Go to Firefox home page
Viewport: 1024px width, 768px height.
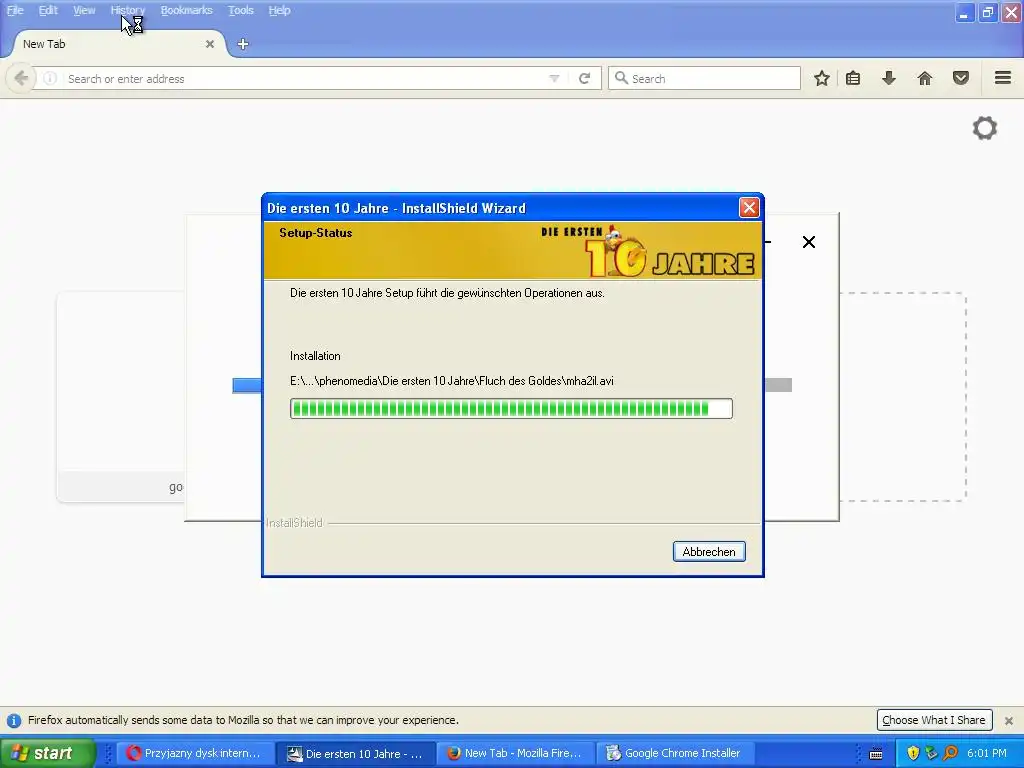coord(925,78)
